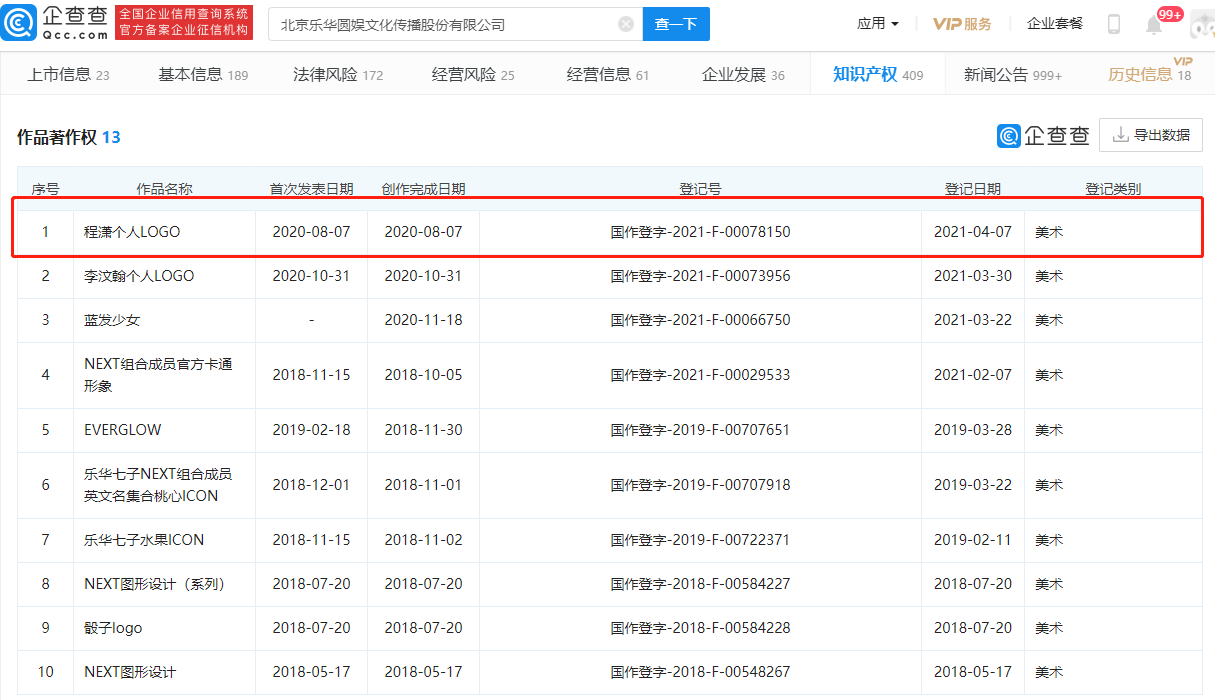Viewport: 1215px width, 700px height.
Task: Select work name 蓝发少女
Action: [x=112, y=320]
